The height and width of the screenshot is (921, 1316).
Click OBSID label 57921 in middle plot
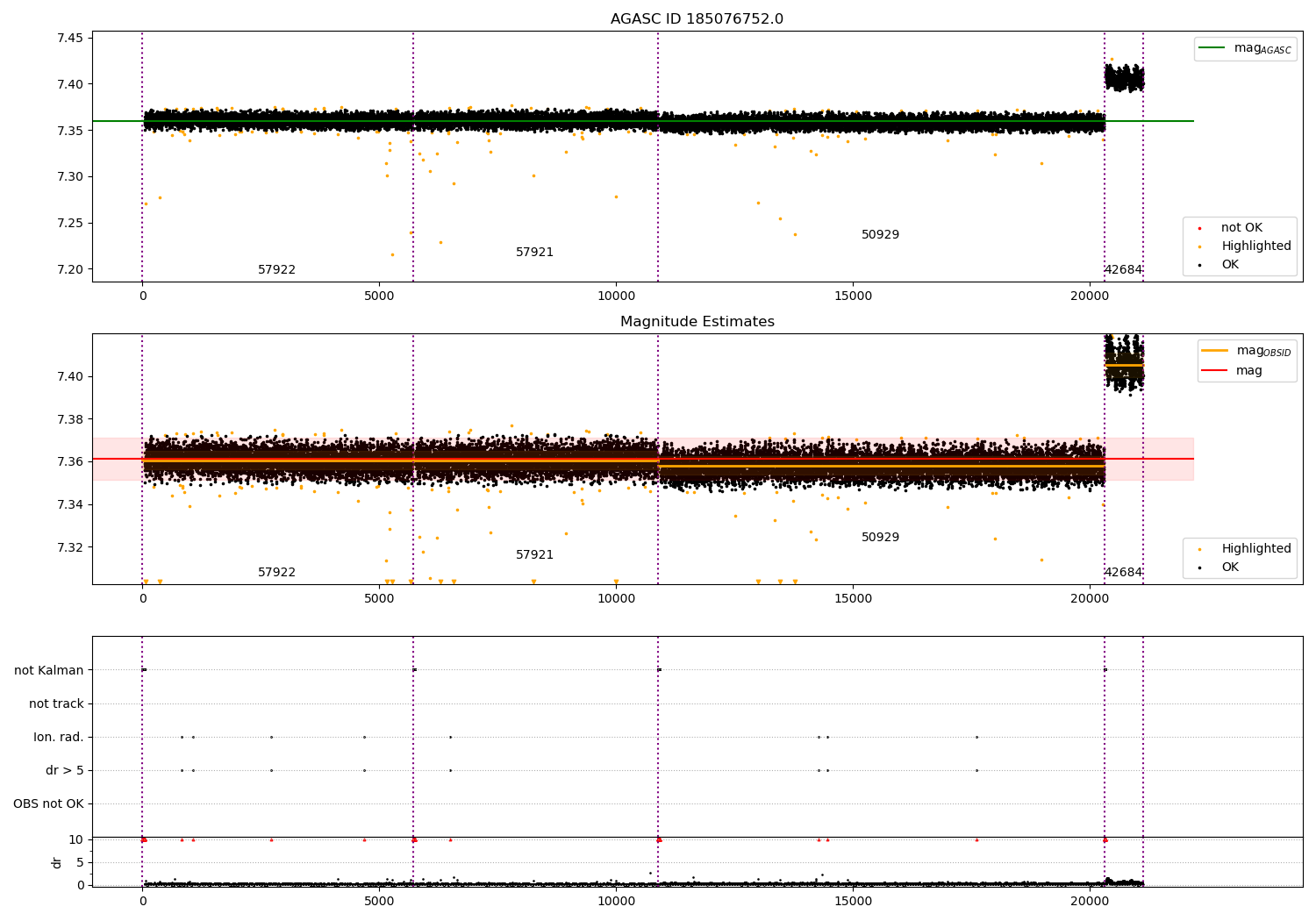(534, 555)
